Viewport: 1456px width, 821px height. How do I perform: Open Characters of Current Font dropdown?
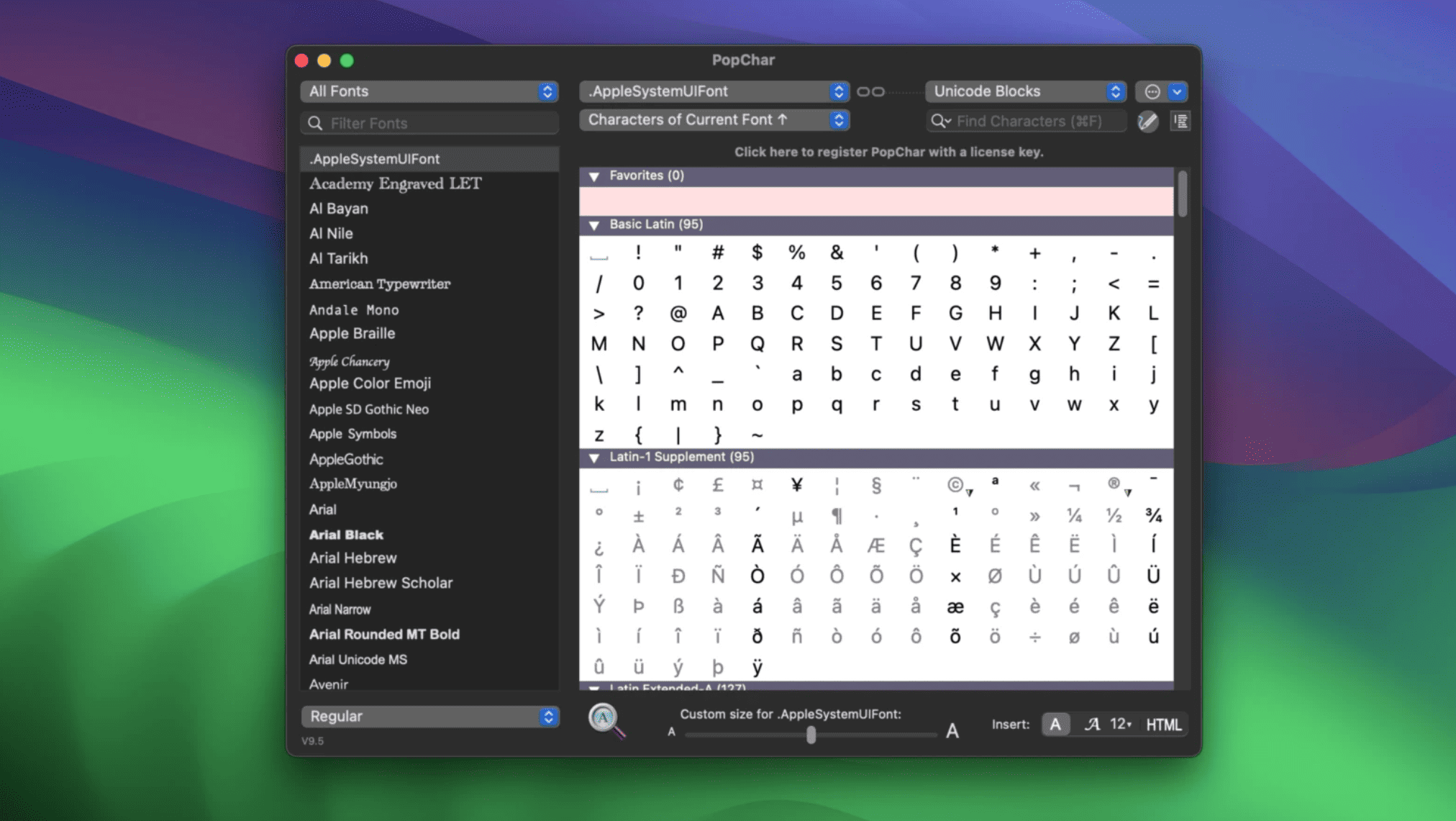tap(714, 119)
